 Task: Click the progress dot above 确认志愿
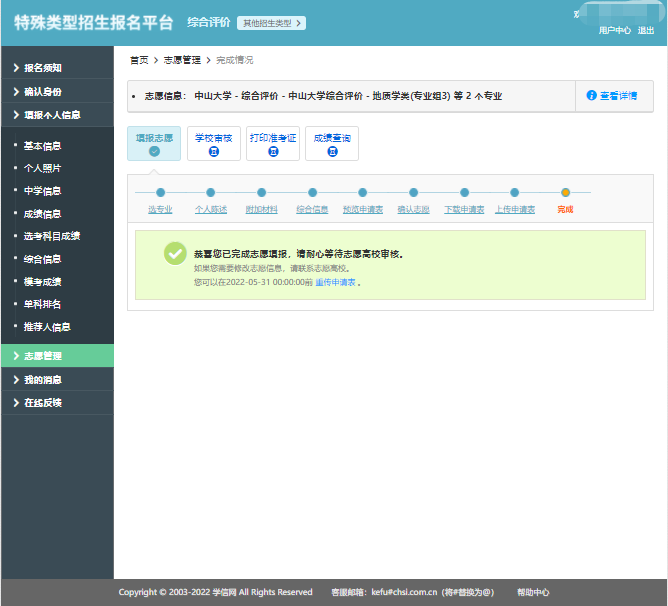413,193
